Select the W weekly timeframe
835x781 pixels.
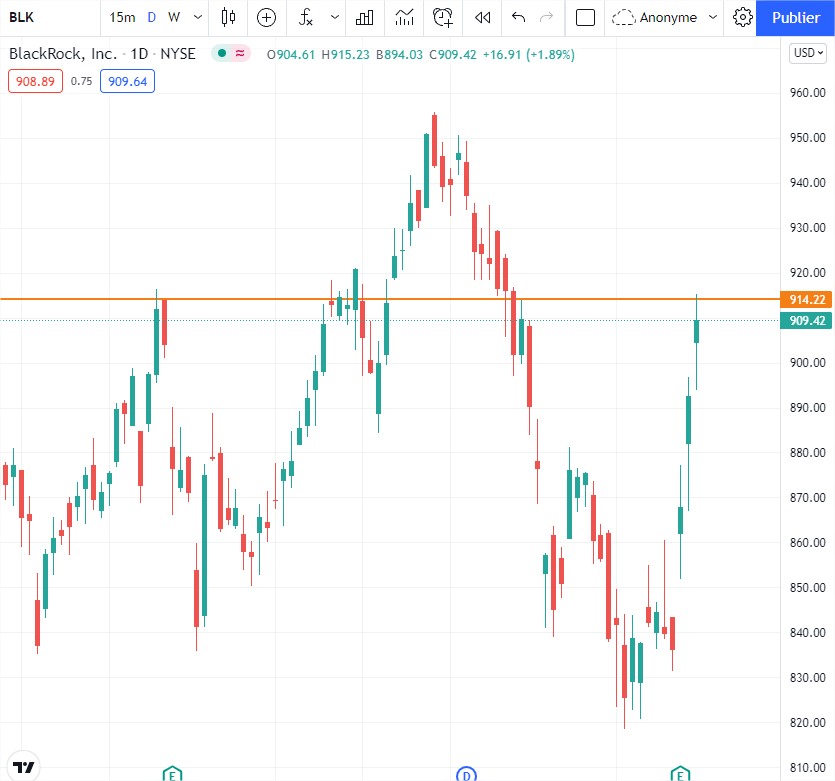coord(174,18)
